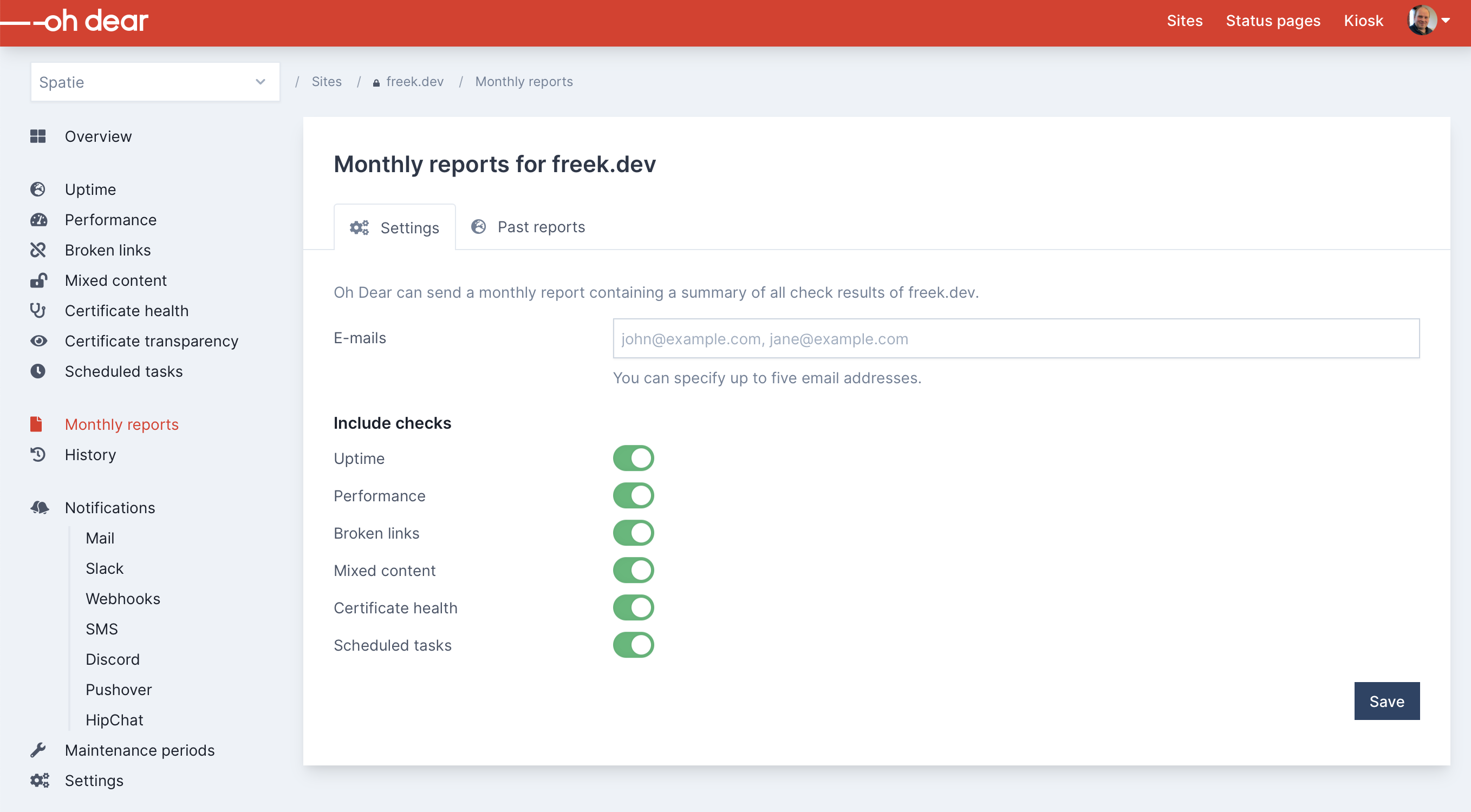
Task: Click the Save button
Action: tap(1387, 700)
